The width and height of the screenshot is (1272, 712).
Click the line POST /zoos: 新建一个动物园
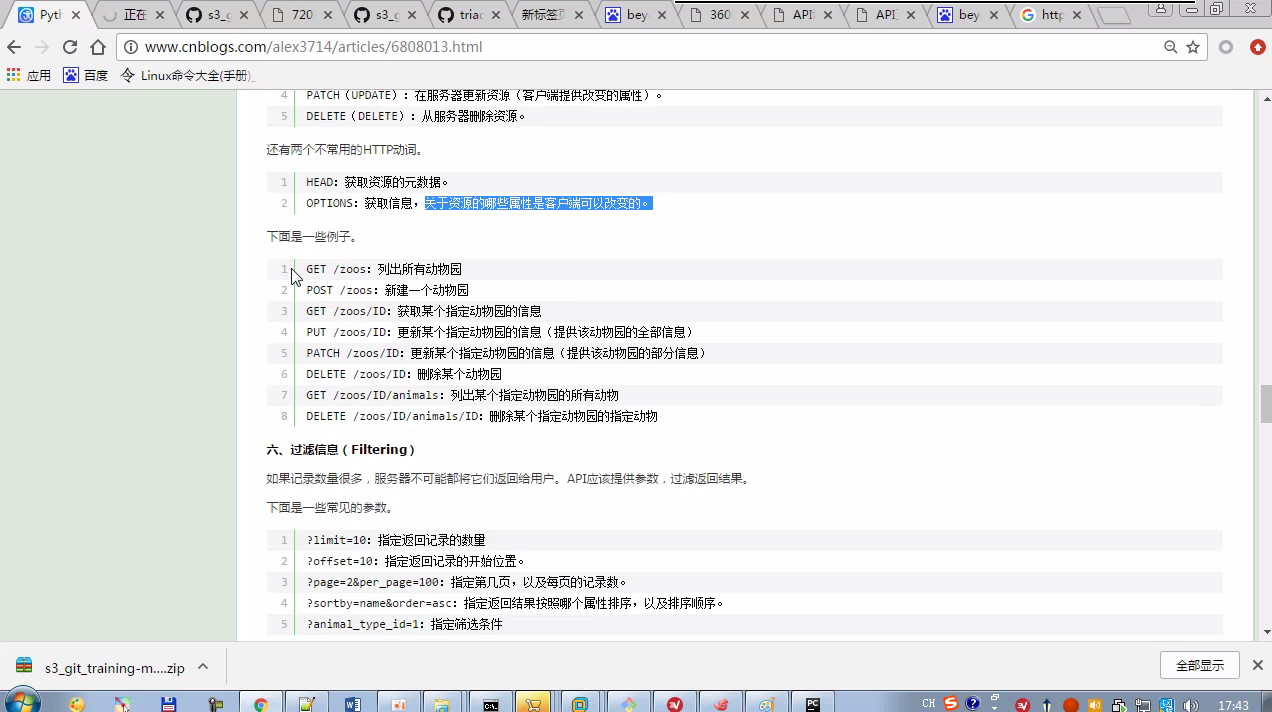(387, 290)
